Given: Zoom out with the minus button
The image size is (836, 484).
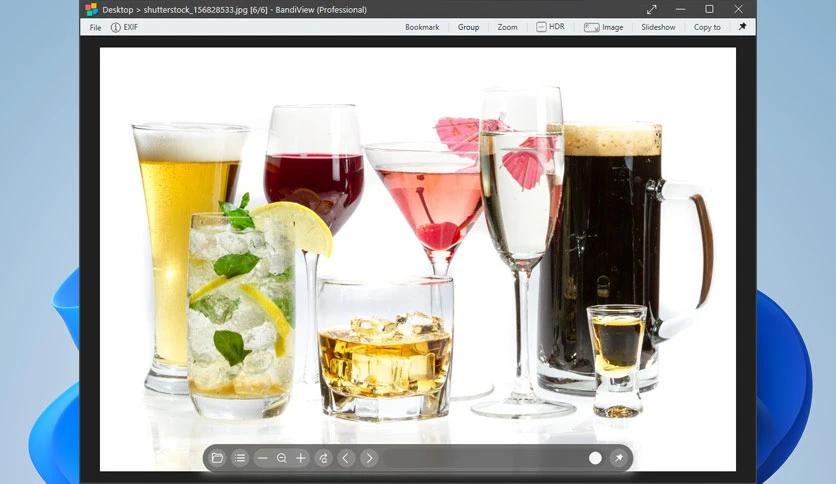Looking at the screenshot, I should tap(262, 458).
